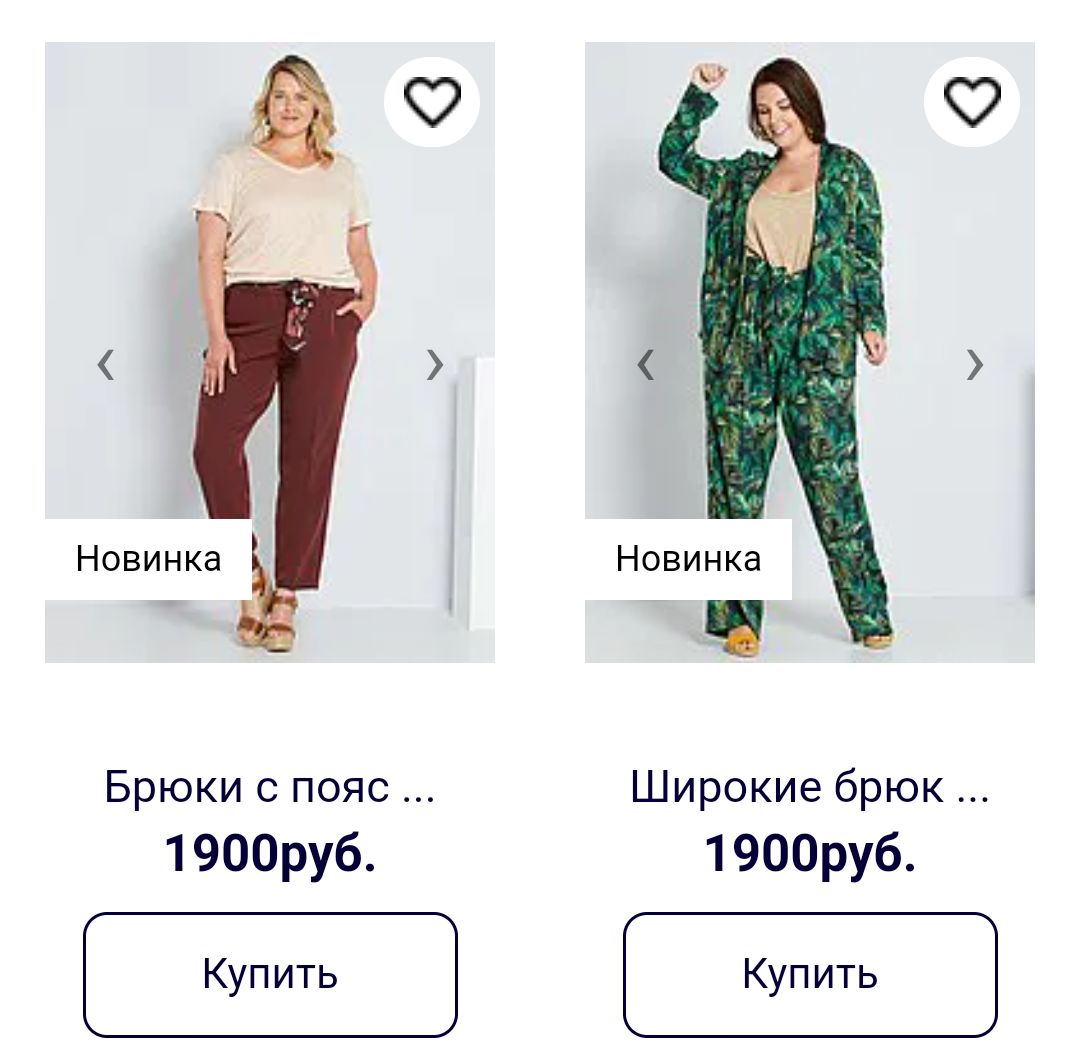1080x1055 pixels.
Task: Click the burgundy trousers product image
Action: (x=270, y=353)
